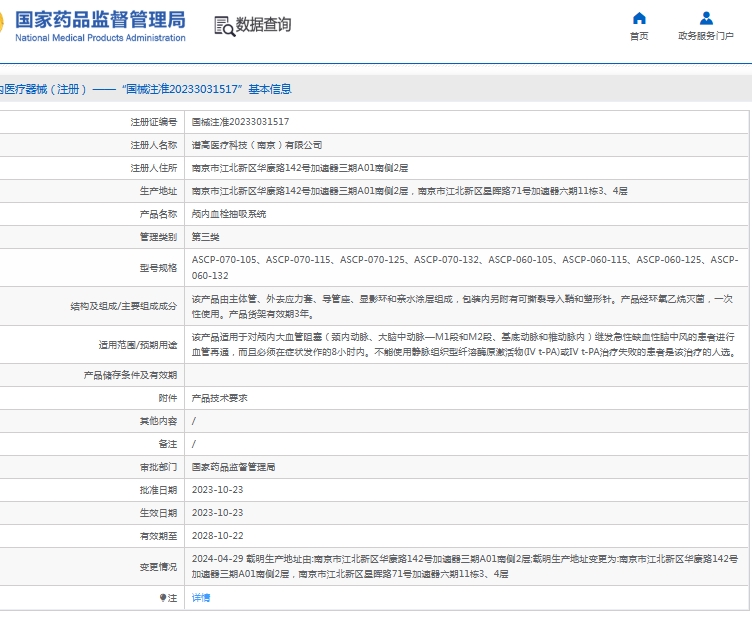Image resolution: width=752 pixels, height=618 pixels.
Task: Click National Medical Products Administration subtitle
Action: click(100, 38)
